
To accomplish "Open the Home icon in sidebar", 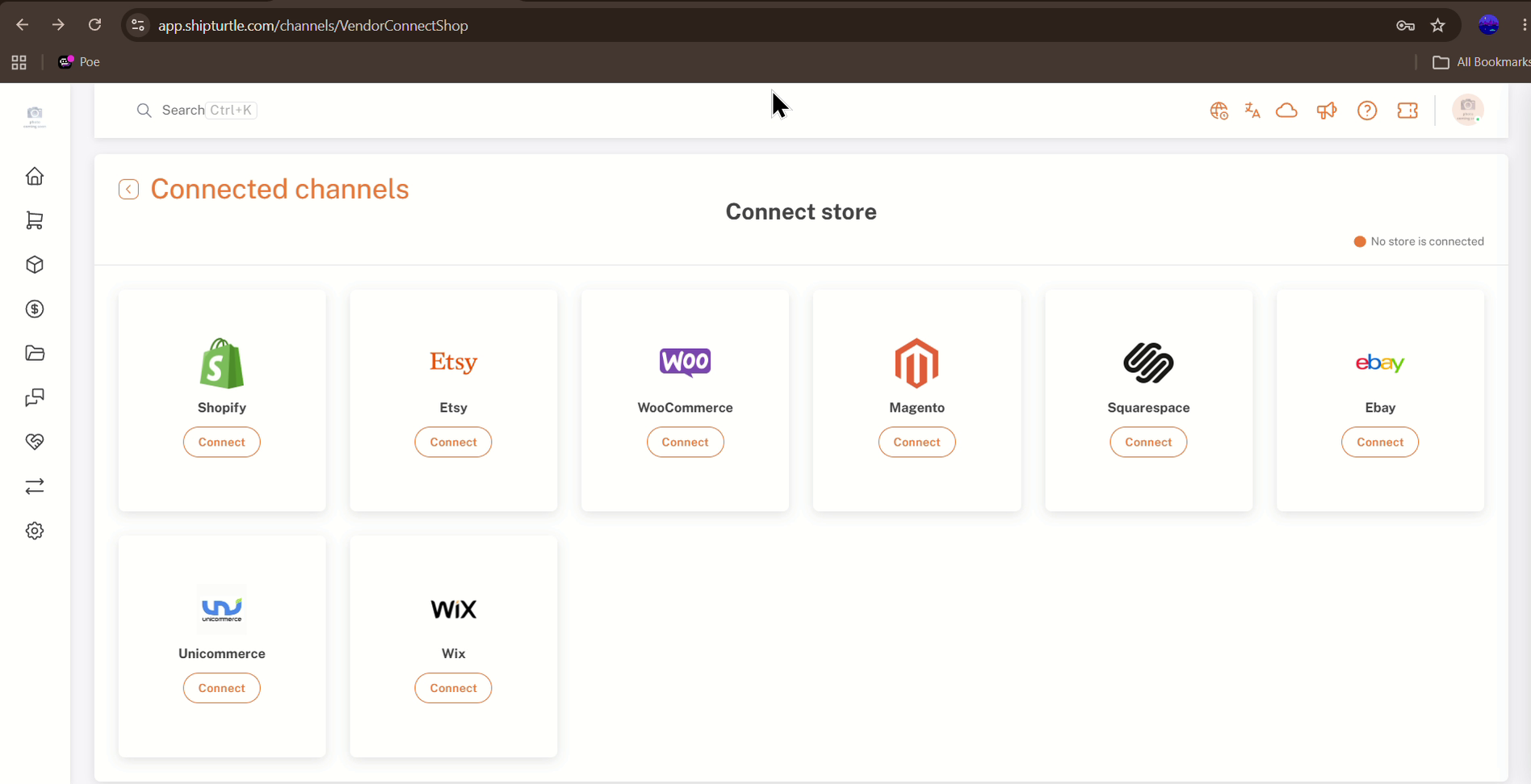I will point(35,176).
